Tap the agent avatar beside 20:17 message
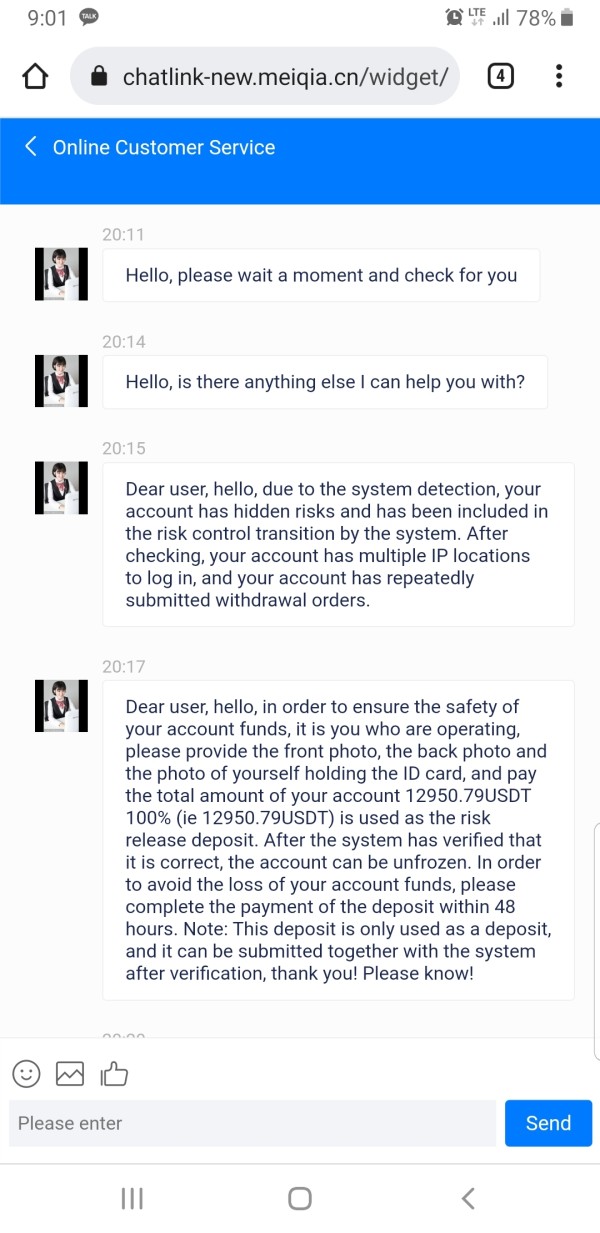The image size is (600, 1233). (x=61, y=706)
